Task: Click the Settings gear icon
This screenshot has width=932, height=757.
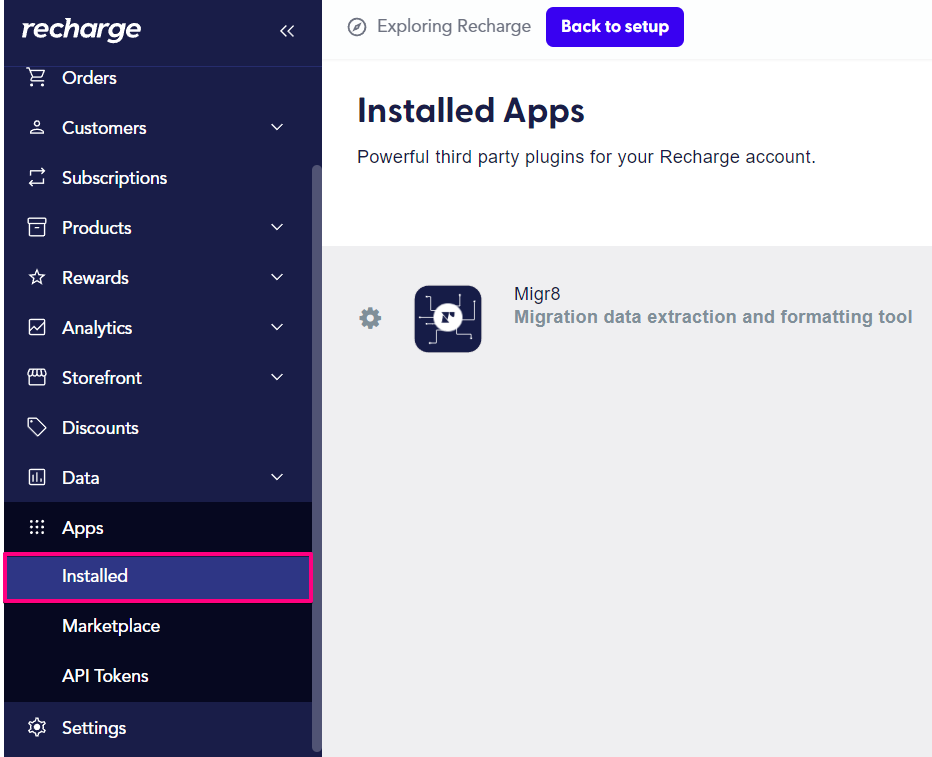Action: click(x=37, y=727)
